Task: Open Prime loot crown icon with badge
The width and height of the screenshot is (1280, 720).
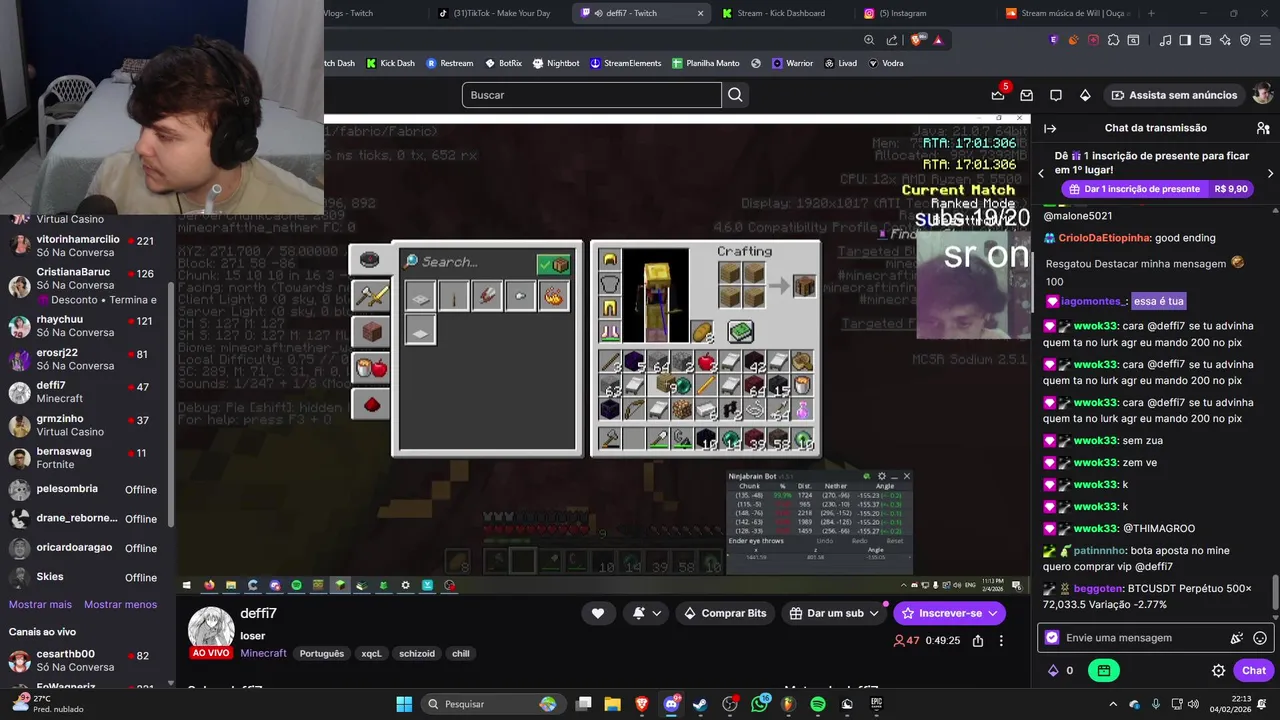Action: (x=998, y=94)
